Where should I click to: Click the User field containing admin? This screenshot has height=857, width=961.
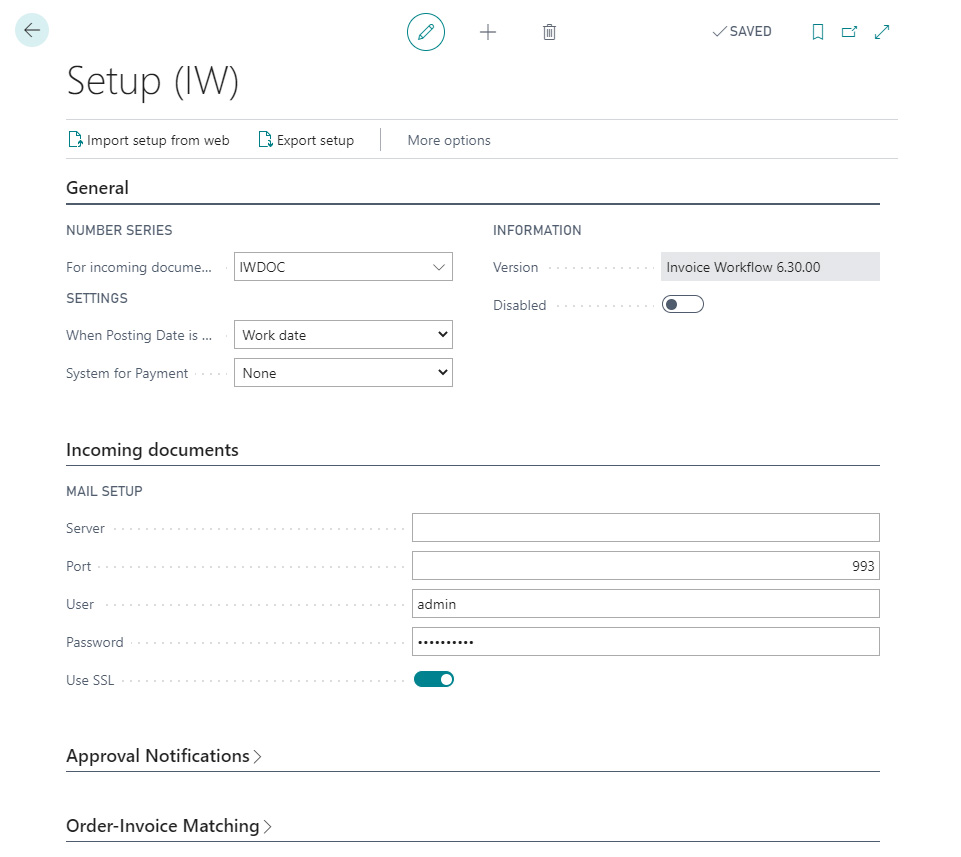[x=646, y=604]
